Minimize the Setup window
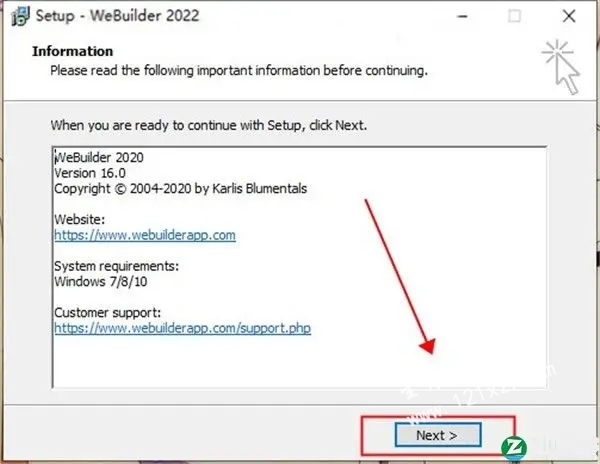 462,16
